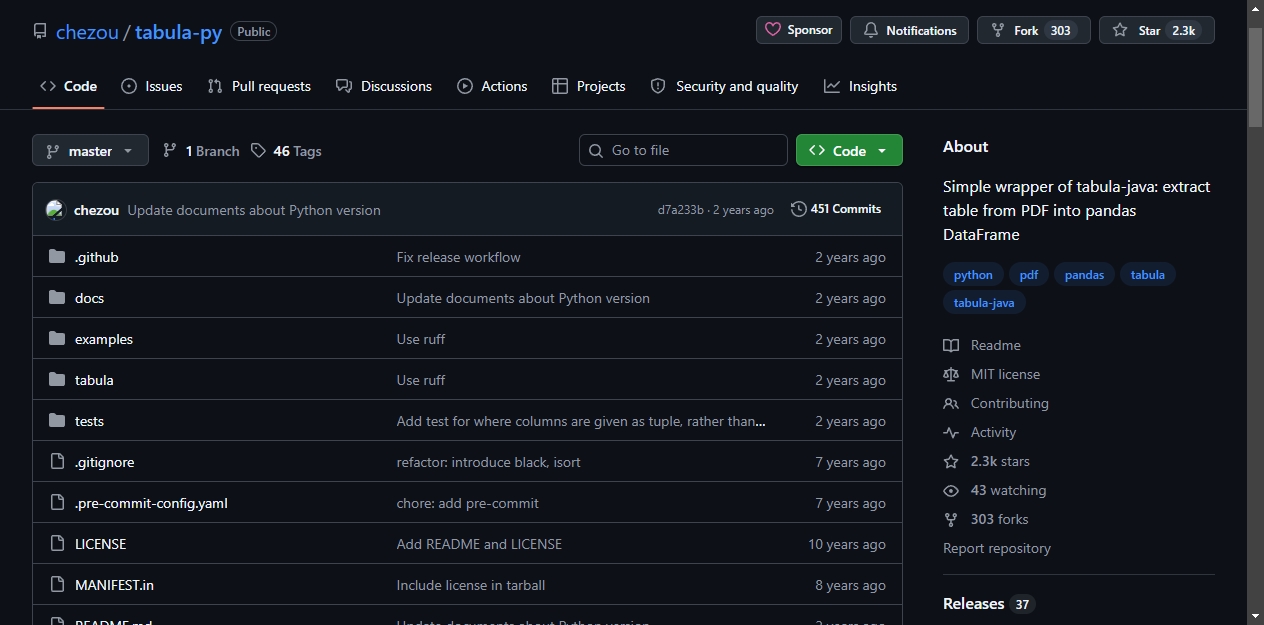Open the 451 Commits history
Screen dimensions: 1264x625
(836, 209)
